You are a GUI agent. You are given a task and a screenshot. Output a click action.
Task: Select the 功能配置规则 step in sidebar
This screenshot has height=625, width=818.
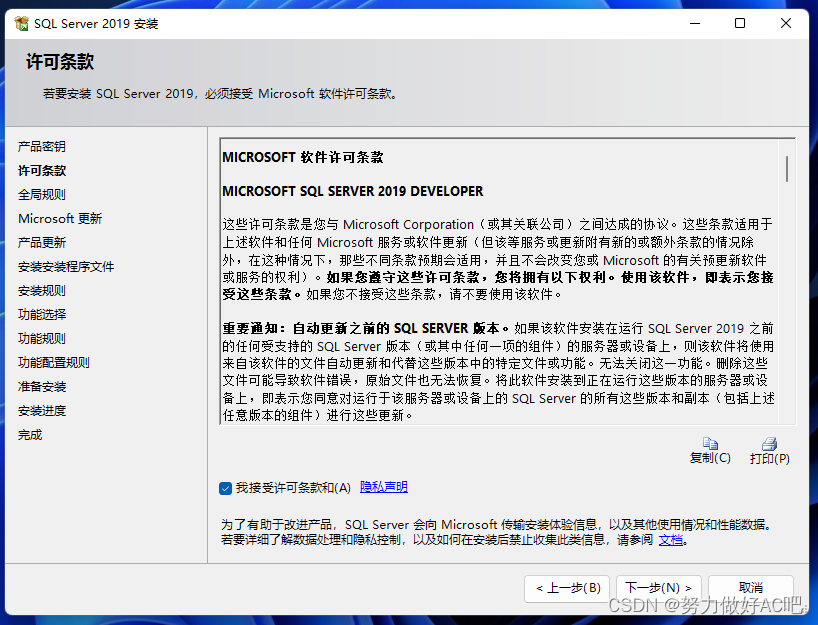[54, 363]
